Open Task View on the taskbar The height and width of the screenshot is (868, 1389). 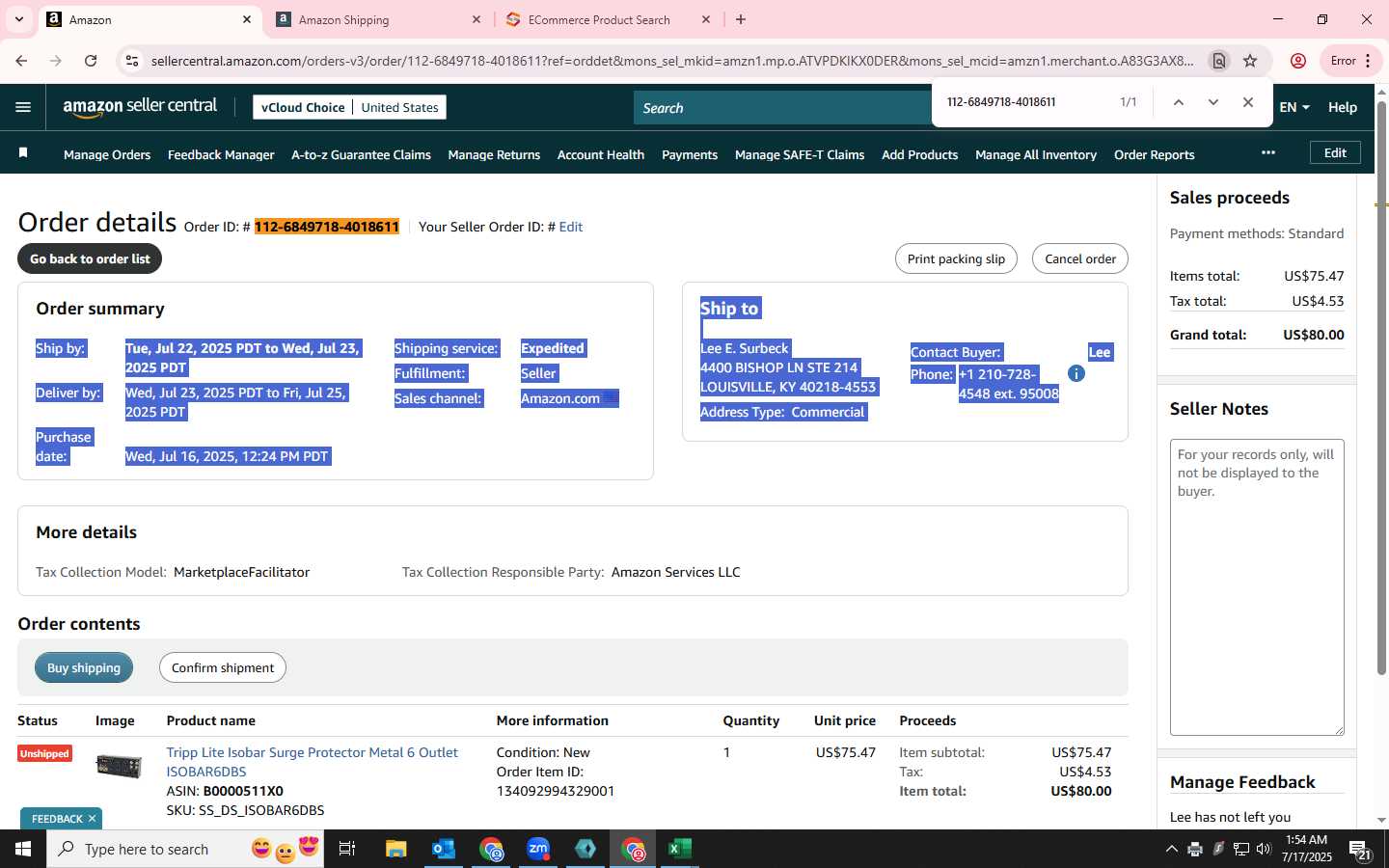347,849
